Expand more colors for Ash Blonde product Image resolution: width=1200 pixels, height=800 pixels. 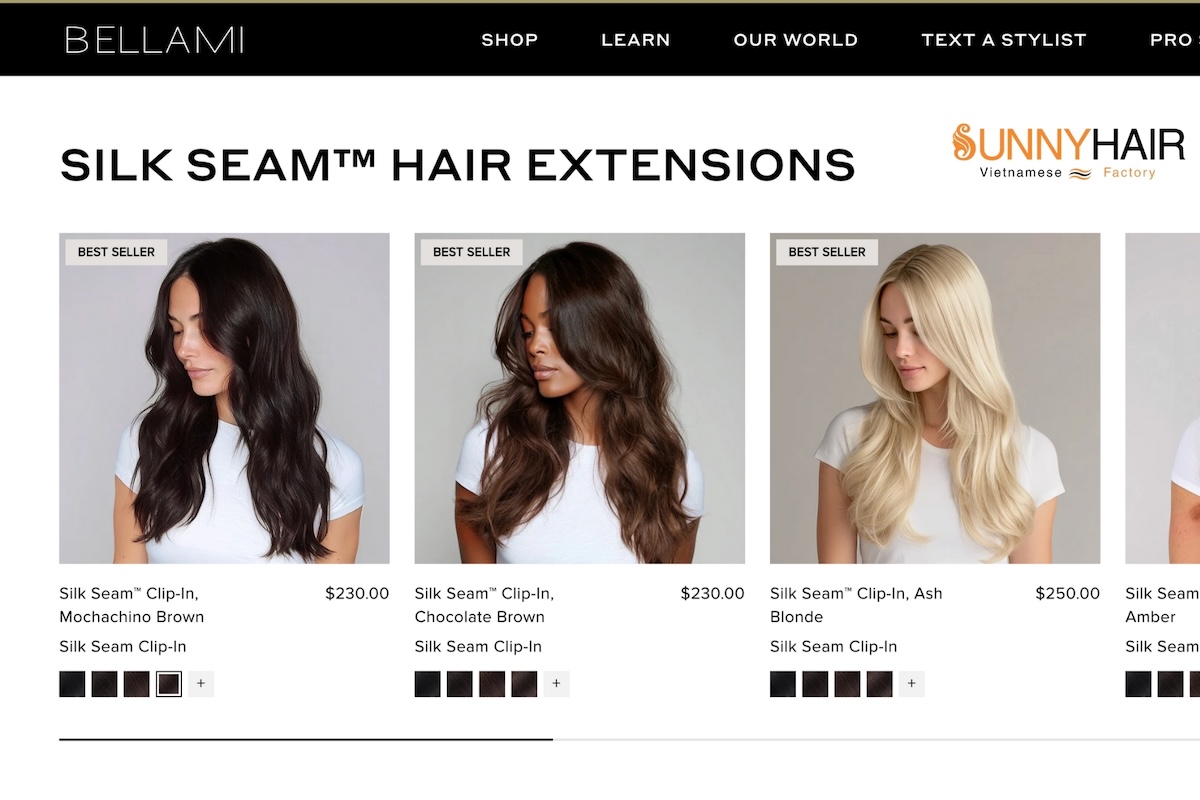pyautogui.click(x=912, y=684)
